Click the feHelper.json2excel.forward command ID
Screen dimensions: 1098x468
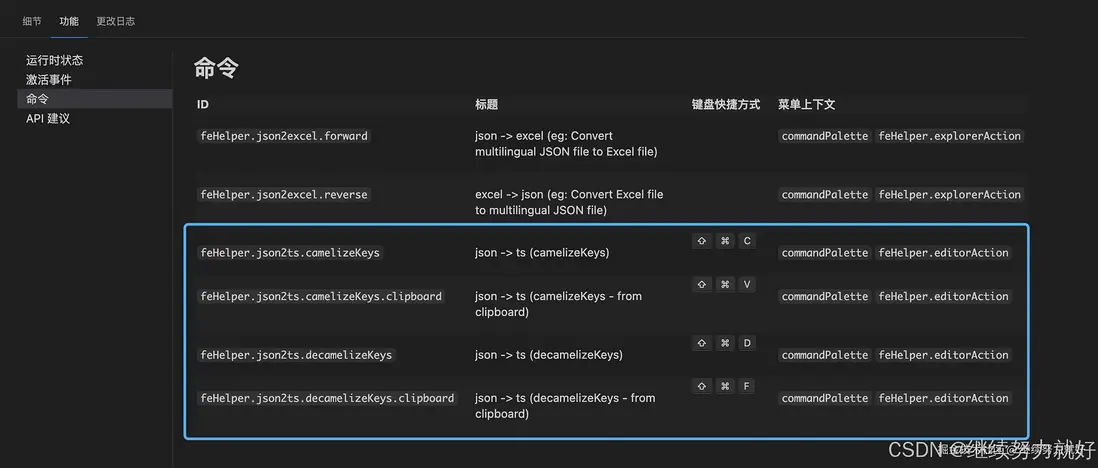pyautogui.click(x=284, y=136)
